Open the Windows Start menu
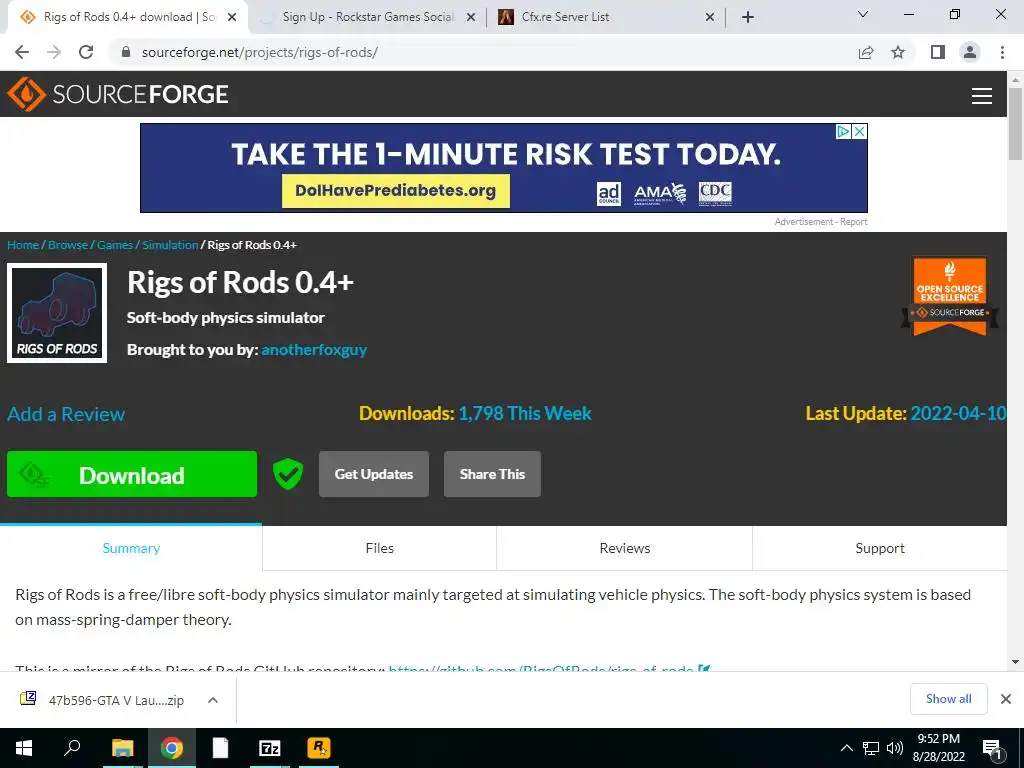 (x=24, y=748)
